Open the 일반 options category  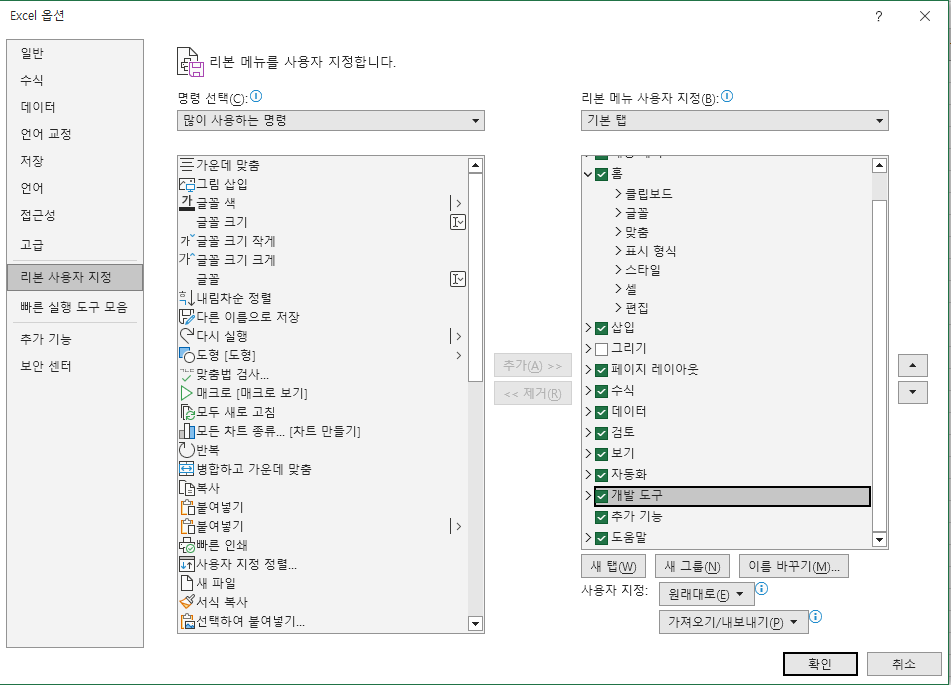pos(75,53)
